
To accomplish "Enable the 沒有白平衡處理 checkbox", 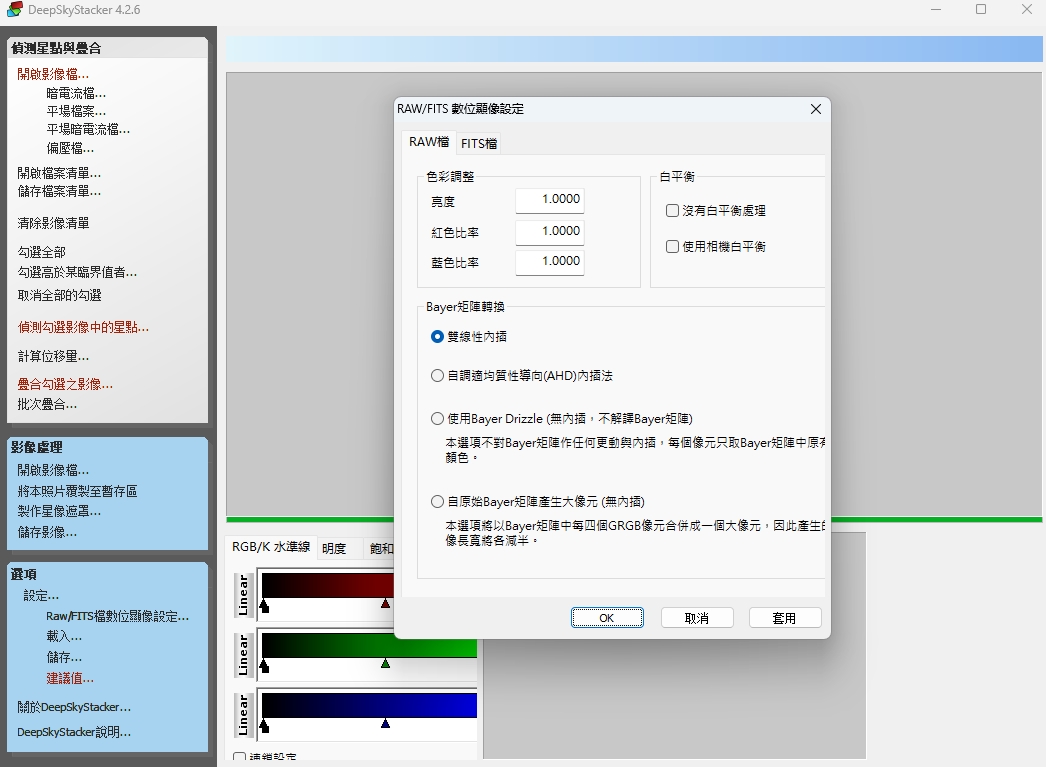I will pos(672,211).
